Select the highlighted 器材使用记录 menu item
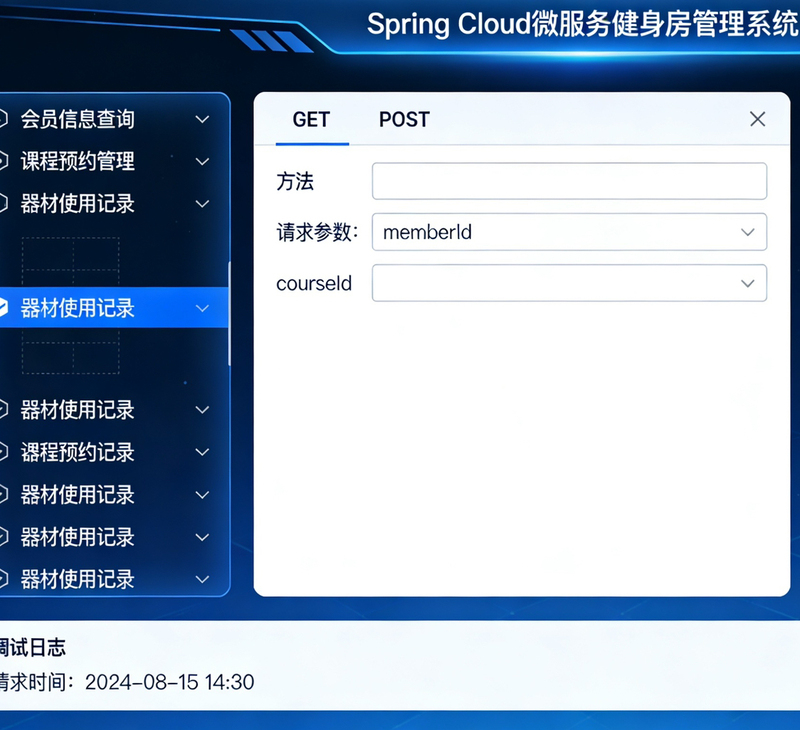This screenshot has width=800, height=730. click(113, 308)
